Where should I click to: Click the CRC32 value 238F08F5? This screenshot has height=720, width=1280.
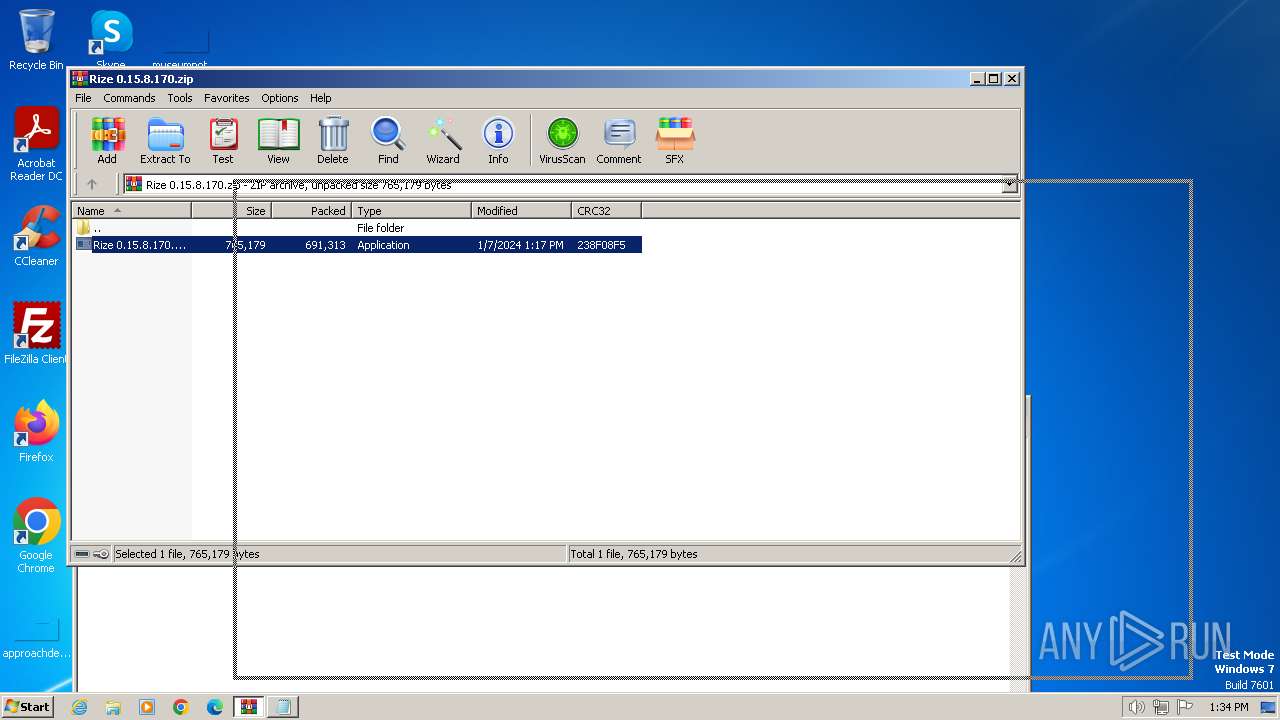pos(601,245)
